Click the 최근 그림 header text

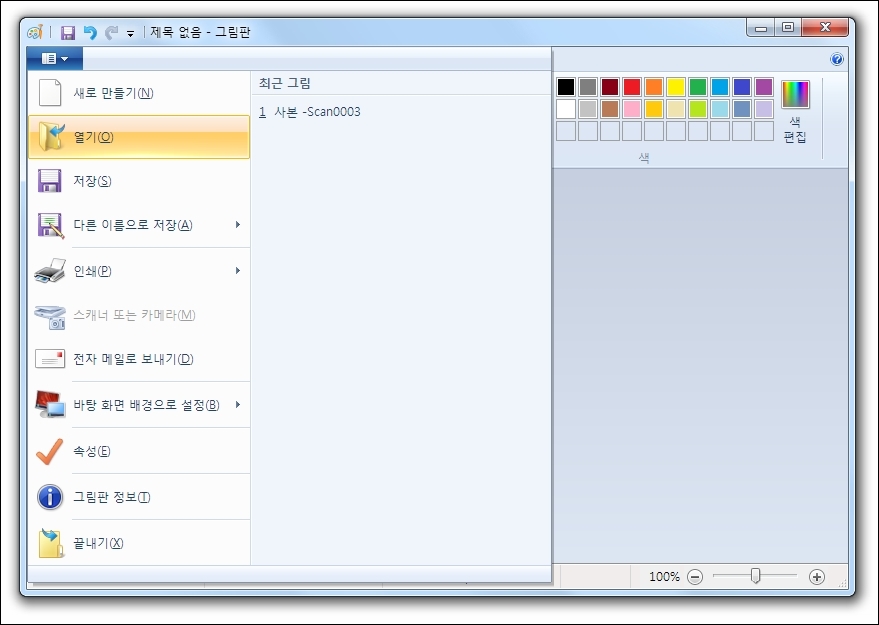[x=285, y=83]
